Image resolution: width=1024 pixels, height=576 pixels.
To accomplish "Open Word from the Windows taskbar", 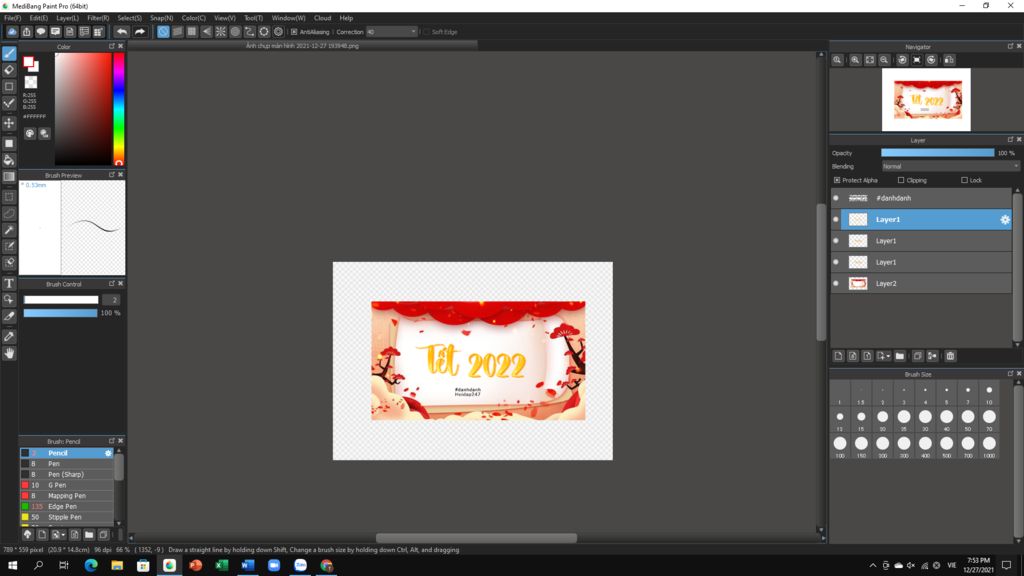I will [x=248, y=566].
